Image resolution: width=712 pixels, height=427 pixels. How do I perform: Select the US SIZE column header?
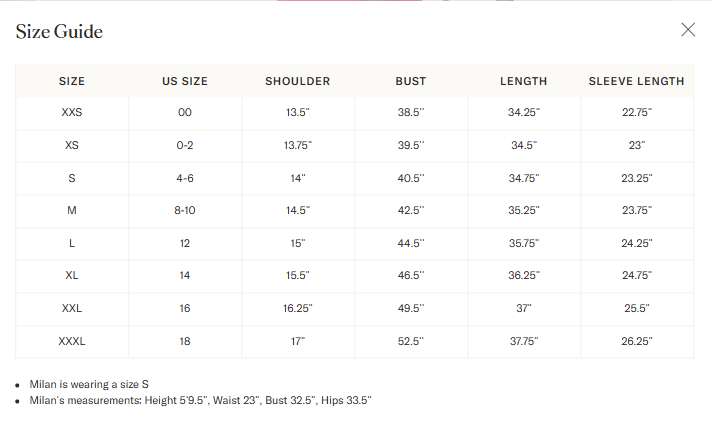pyautogui.click(x=185, y=81)
